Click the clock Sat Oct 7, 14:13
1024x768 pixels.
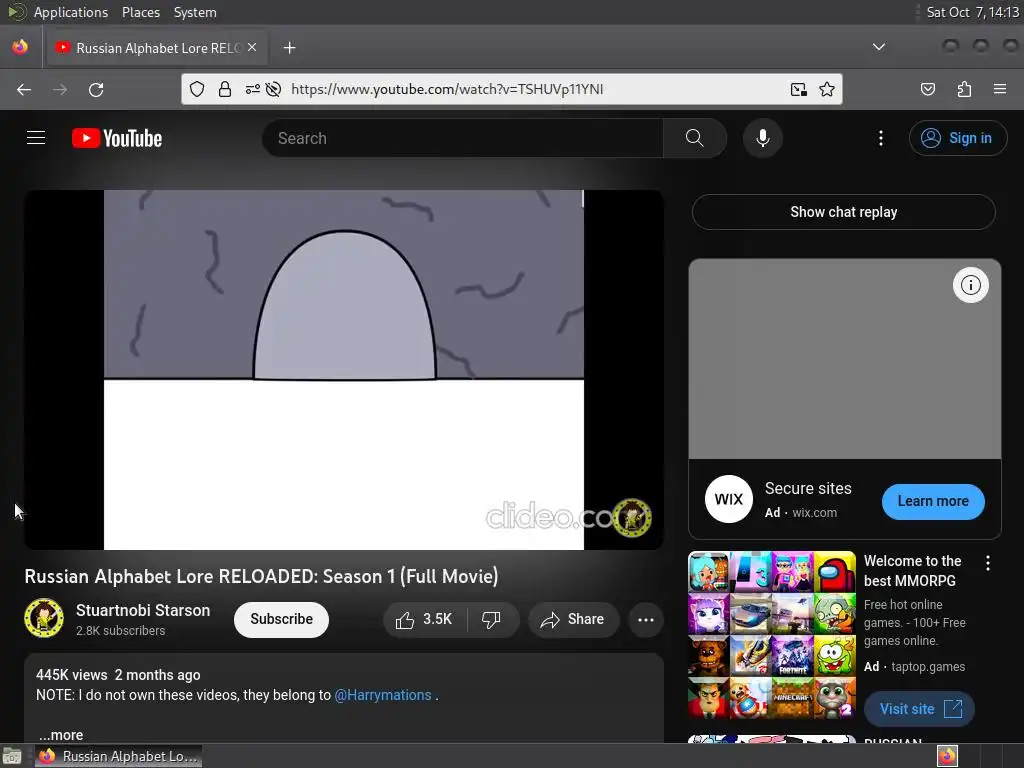pyautogui.click(x=972, y=12)
